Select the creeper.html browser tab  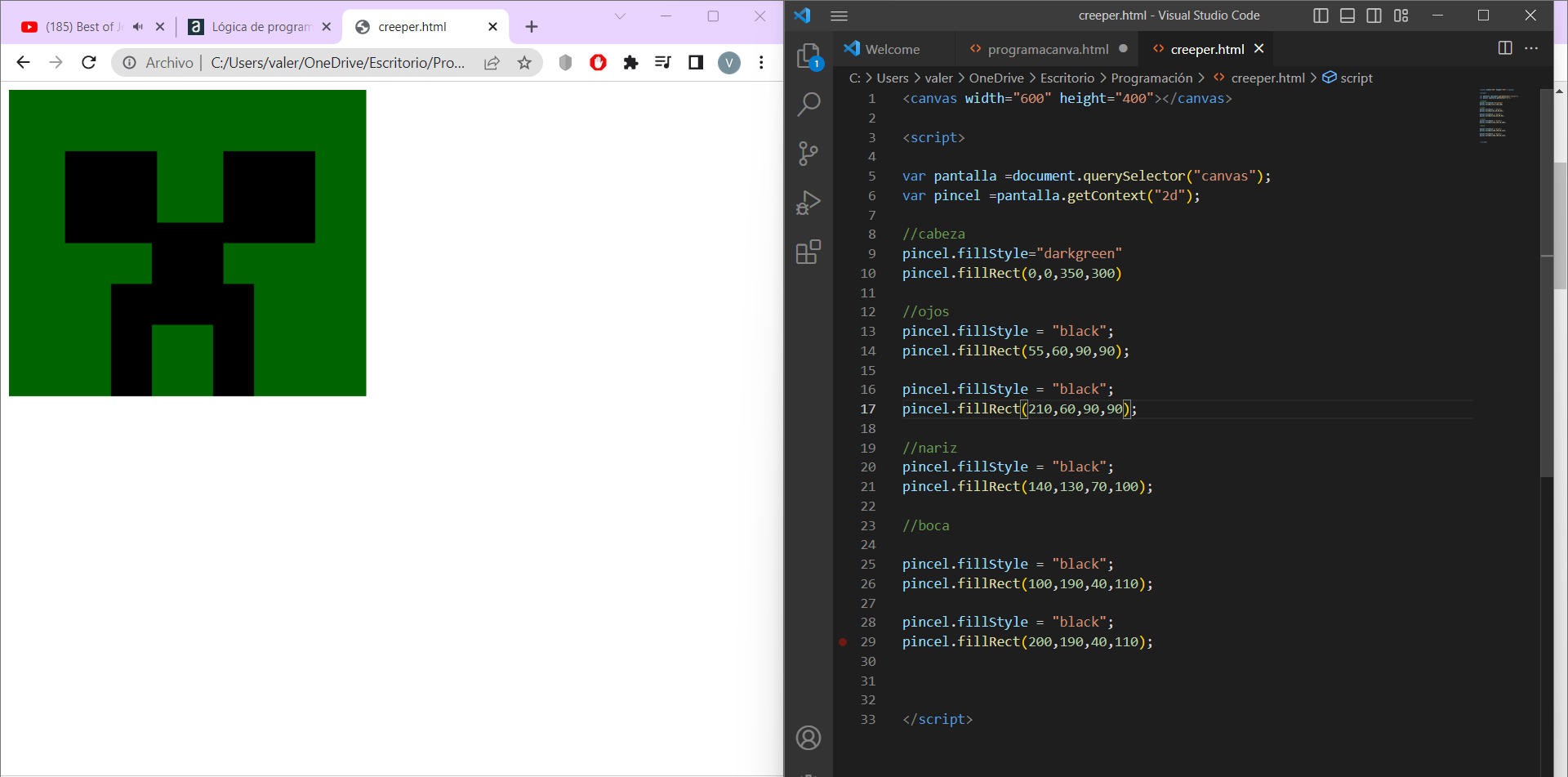412,27
